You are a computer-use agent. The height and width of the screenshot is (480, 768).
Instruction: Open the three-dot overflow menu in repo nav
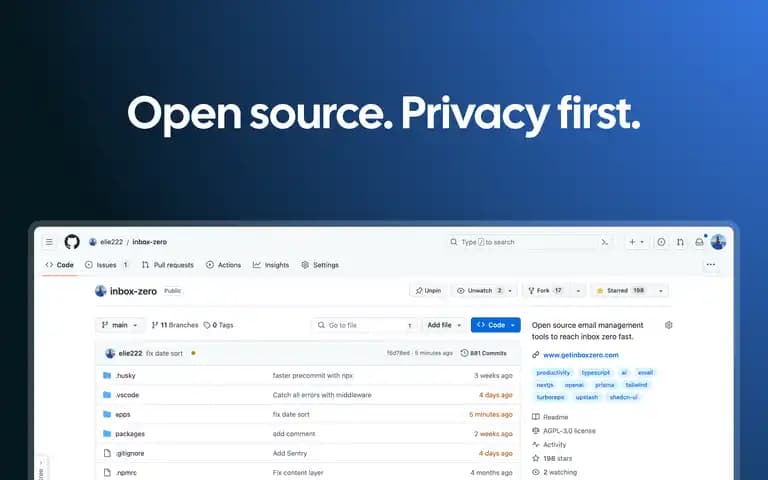[x=711, y=264]
